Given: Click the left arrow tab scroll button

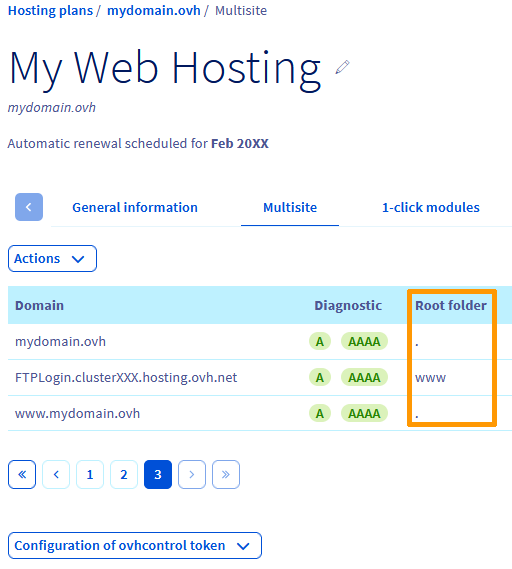Looking at the screenshot, I should (x=29, y=207).
